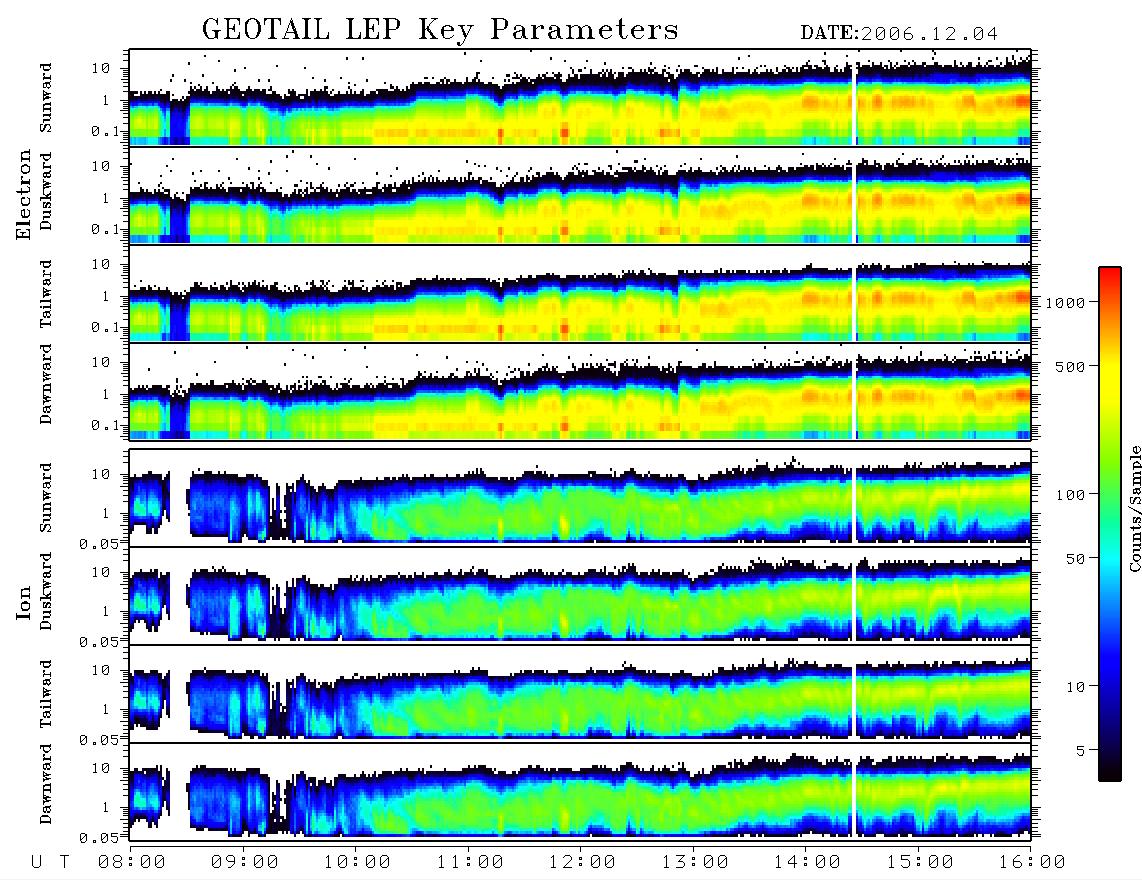Click the 1000 color bar tick label
This screenshot has width=1142, height=880.
point(1066,302)
